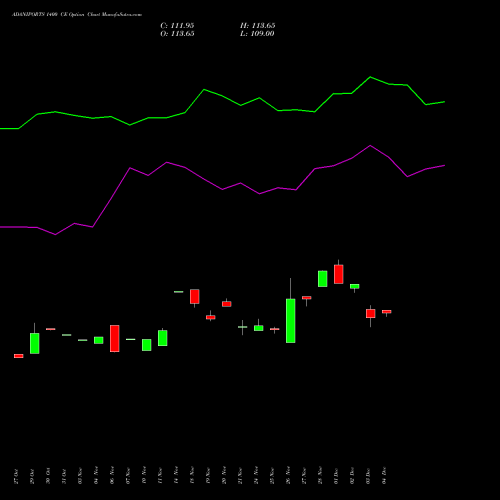Select the open value O: 113.65
Screen dimensions: 500x500
point(177,34)
